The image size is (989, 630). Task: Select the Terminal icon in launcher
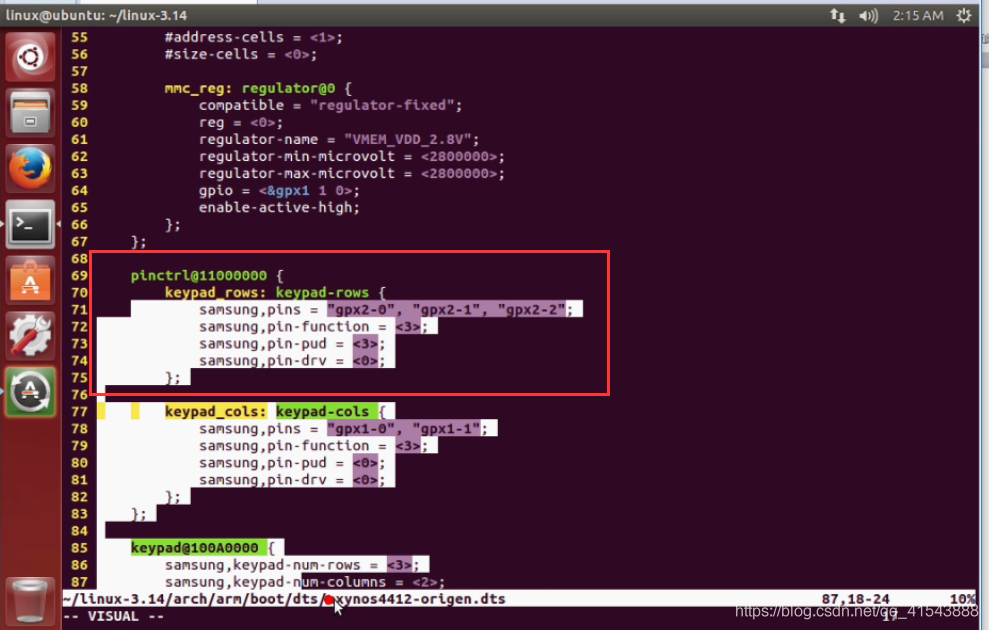point(30,225)
